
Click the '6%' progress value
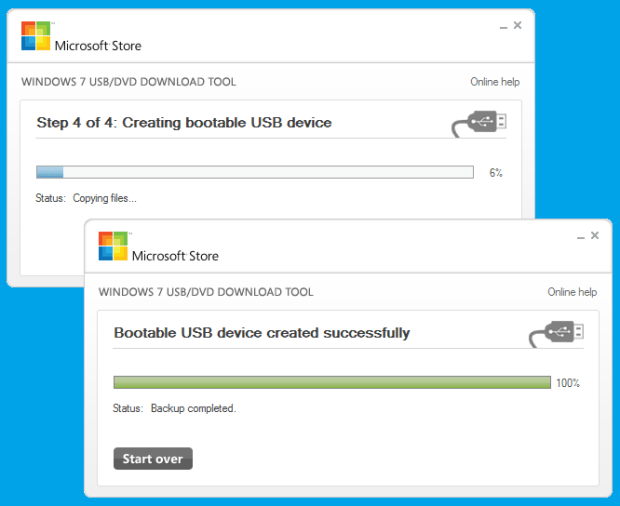(x=496, y=173)
